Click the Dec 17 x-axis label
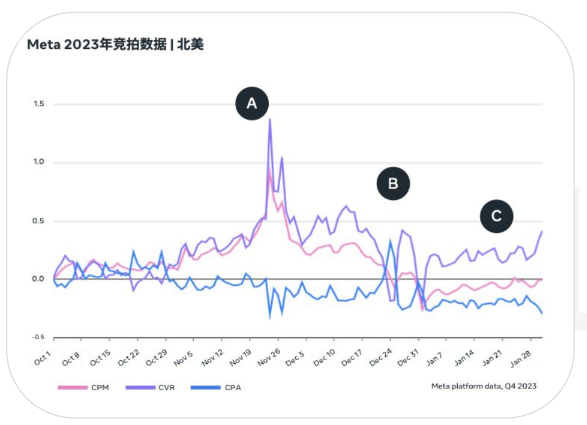 352,358
